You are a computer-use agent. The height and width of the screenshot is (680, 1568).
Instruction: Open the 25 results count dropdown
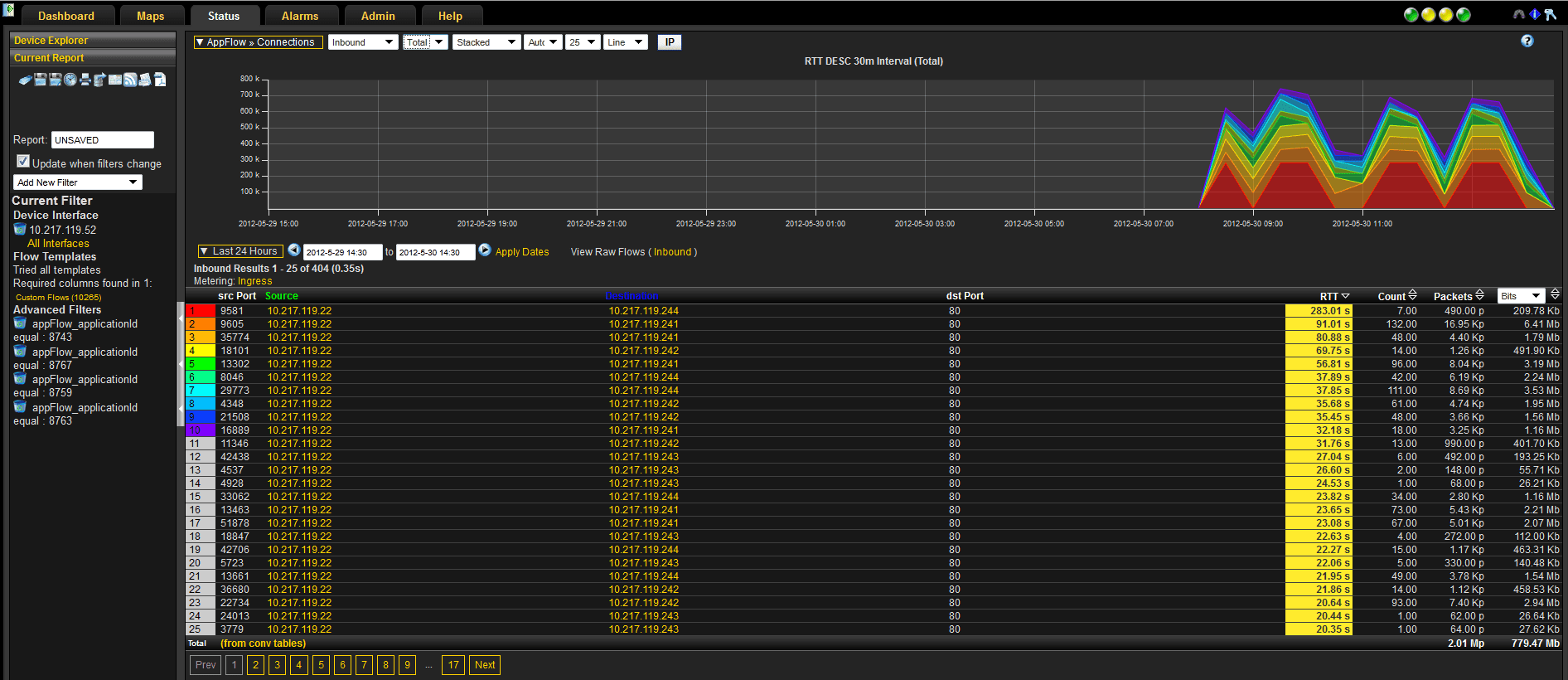(583, 42)
